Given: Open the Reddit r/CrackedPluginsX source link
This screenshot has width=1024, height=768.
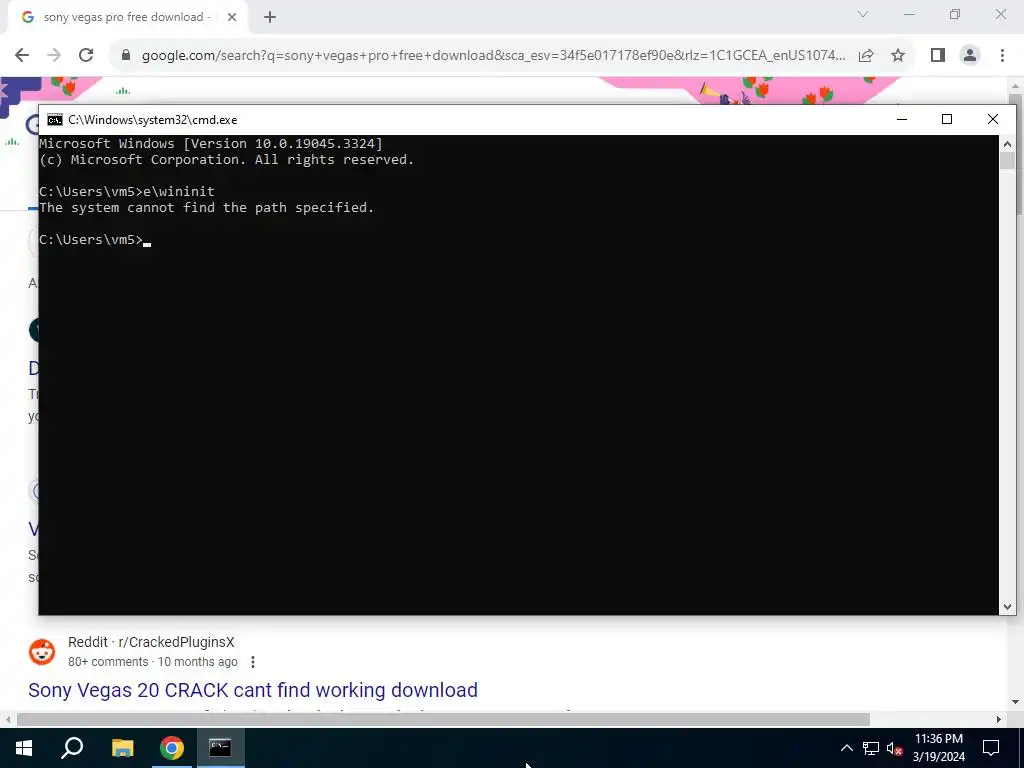Looking at the screenshot, I should coord(151,642).
